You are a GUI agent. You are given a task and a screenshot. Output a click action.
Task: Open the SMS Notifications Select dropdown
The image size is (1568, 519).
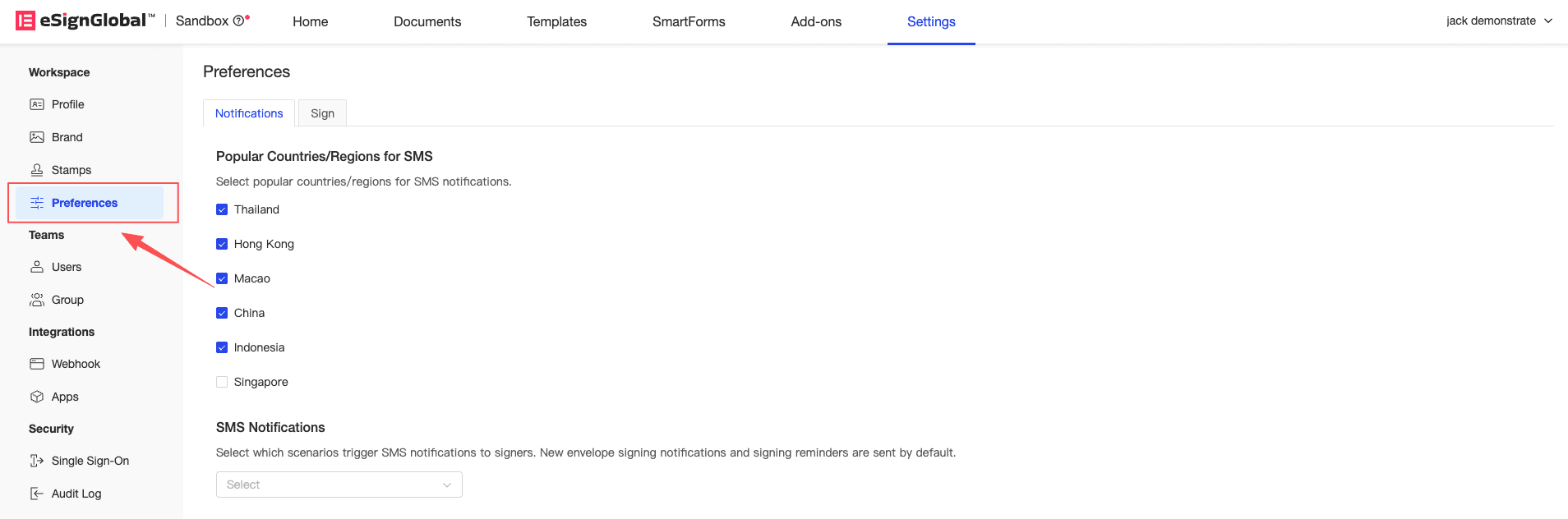click(339, 485)
